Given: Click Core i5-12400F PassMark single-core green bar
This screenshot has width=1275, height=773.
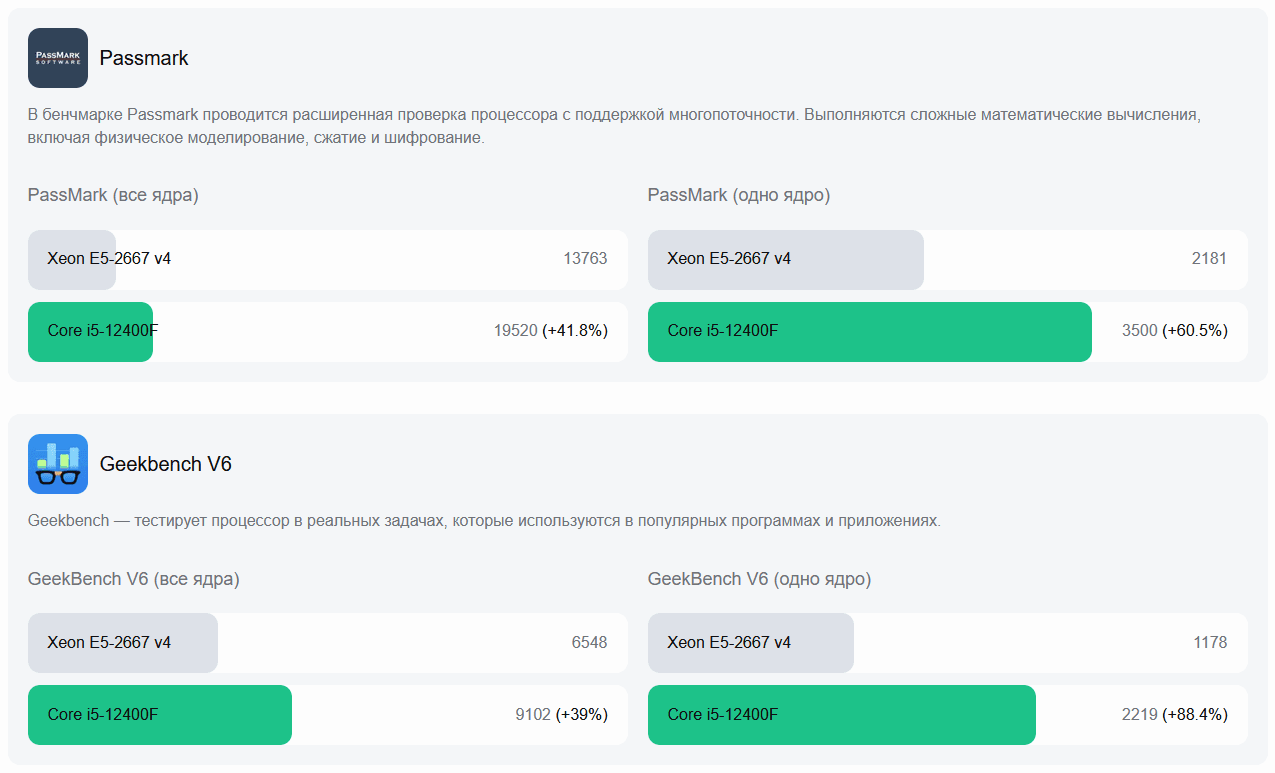Looking at the screenshot, I should [x=869, y=331].
